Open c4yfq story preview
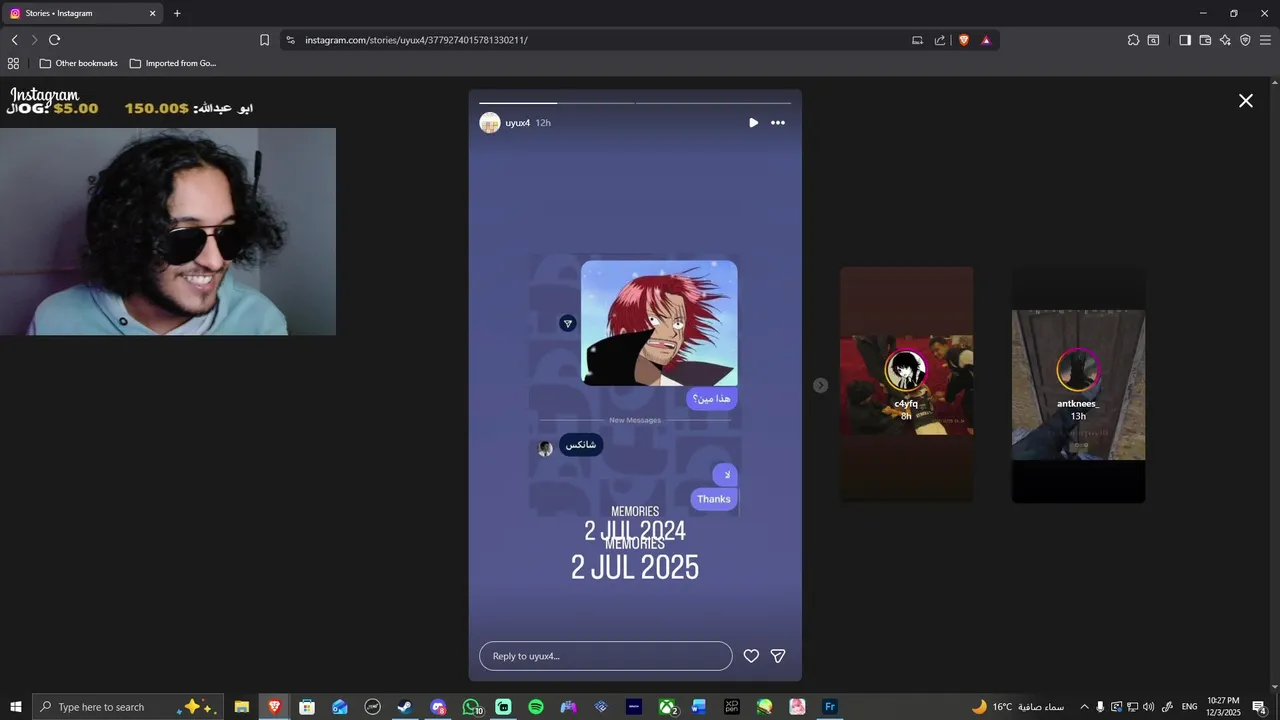 906,385
